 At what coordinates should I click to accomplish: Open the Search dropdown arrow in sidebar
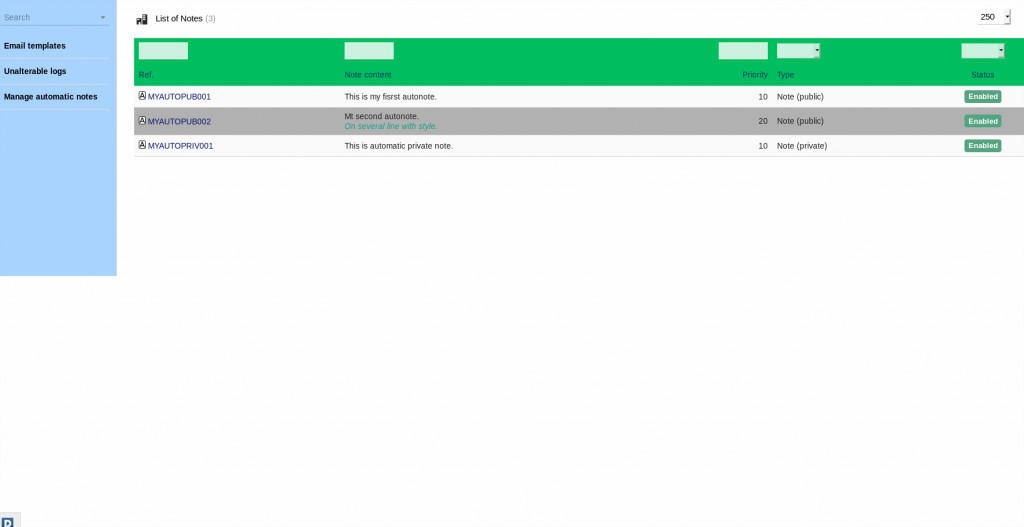[x=103, y=18]
